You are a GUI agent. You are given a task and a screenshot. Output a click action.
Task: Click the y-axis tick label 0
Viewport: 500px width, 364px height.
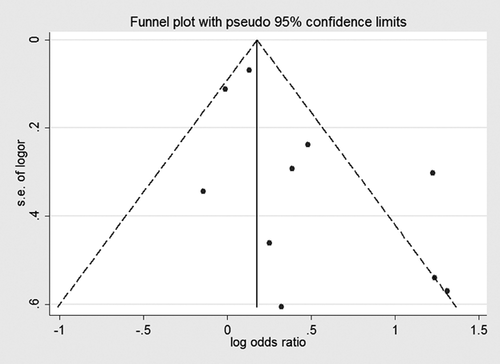tap(34, 40)
